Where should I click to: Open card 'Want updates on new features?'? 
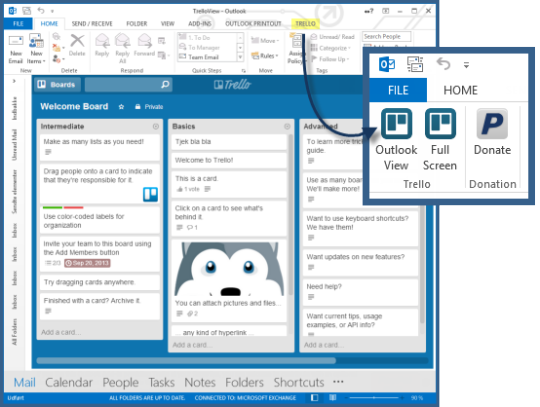click(360, 262)
